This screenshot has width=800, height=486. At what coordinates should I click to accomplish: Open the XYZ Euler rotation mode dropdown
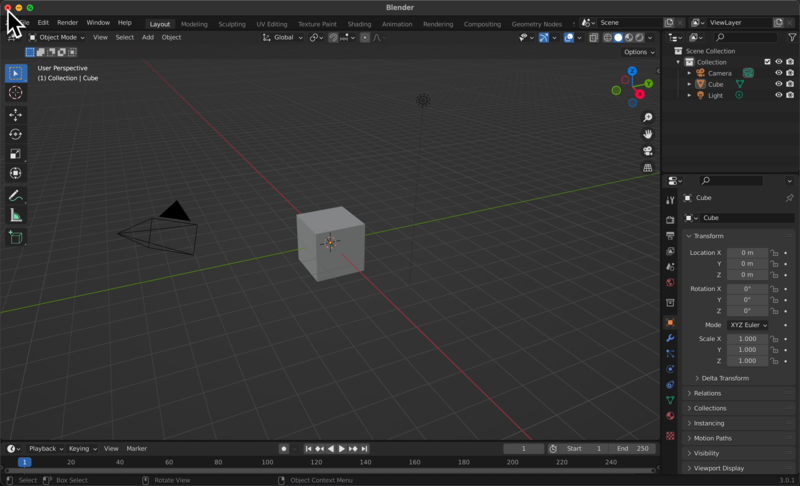pos(748,325)
